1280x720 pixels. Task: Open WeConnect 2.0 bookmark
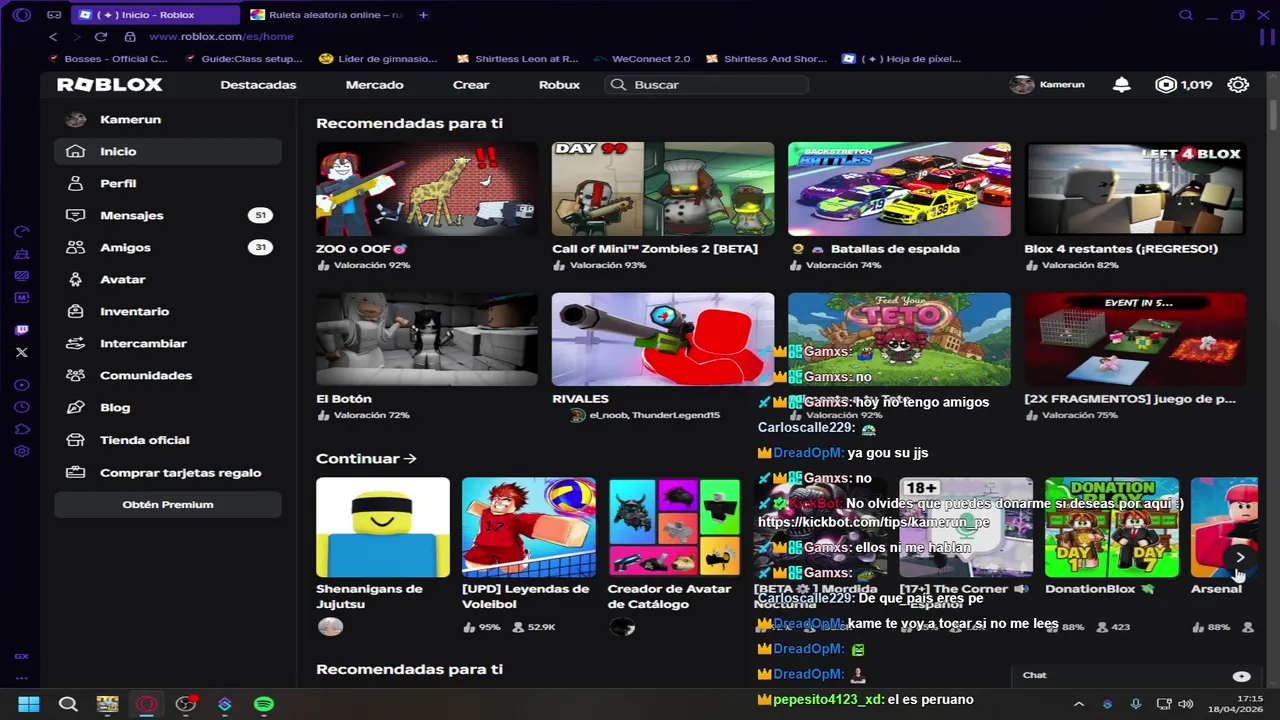point(641,59)
